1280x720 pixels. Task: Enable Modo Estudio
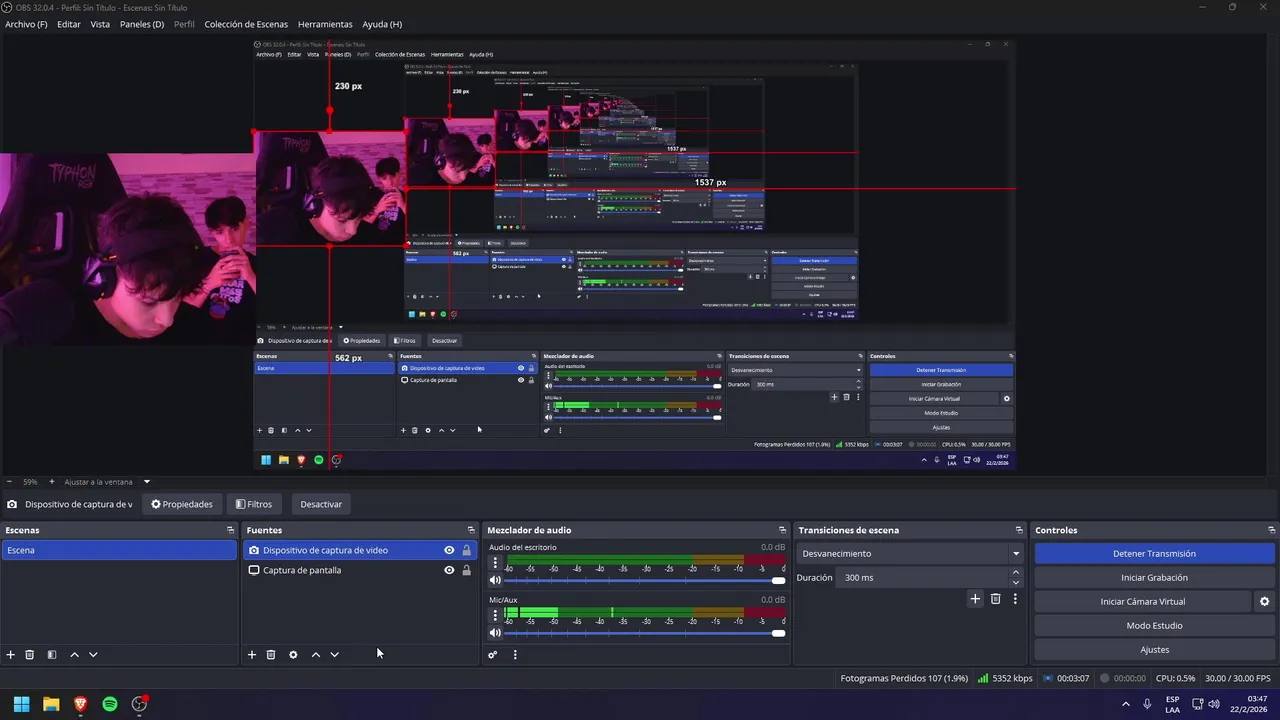click(1154, 626)
